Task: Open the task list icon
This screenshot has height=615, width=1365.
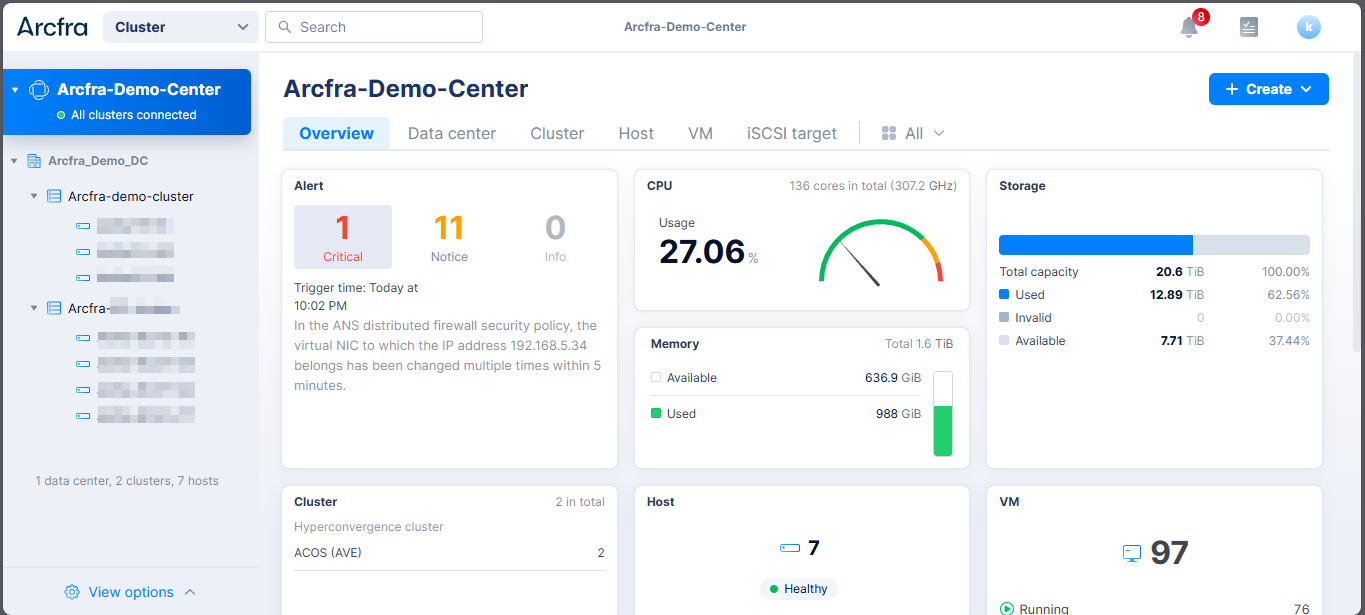Action: pyautogui.click(x=1248, y=28)
